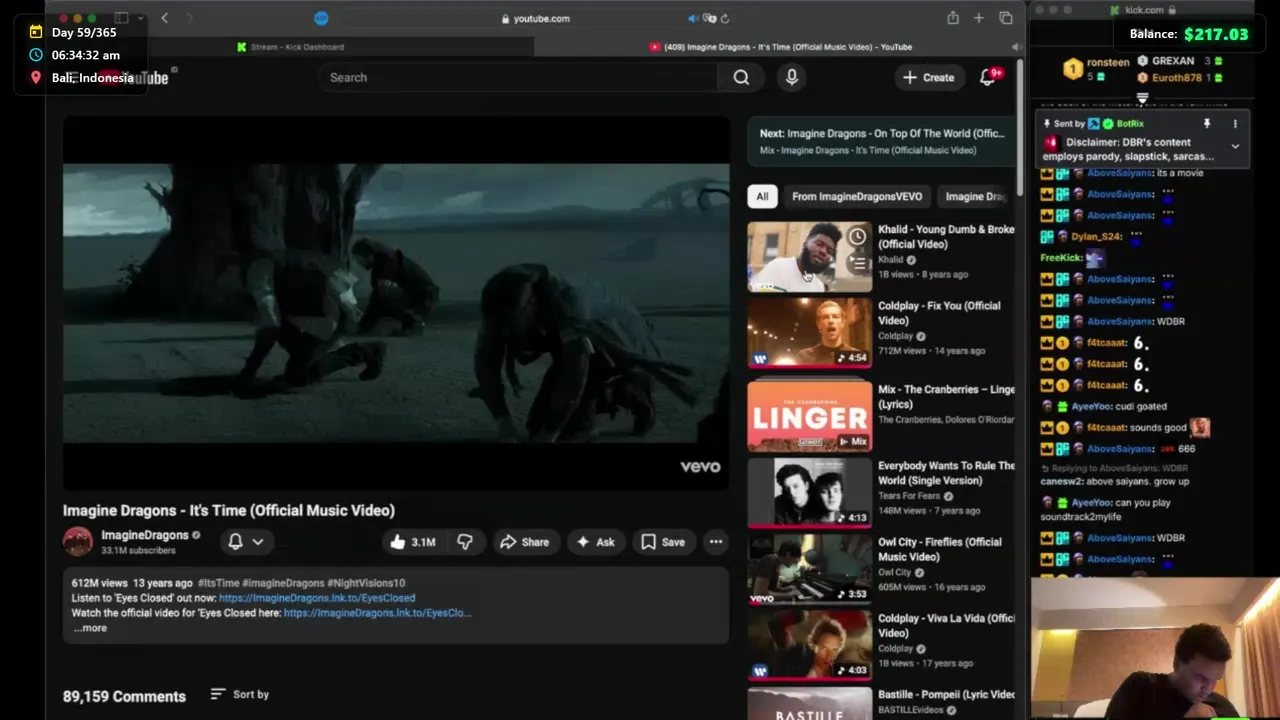Activate the voice search microphone
The width and height of the screenshot is (1280, 720).
[x=792, y=77]
